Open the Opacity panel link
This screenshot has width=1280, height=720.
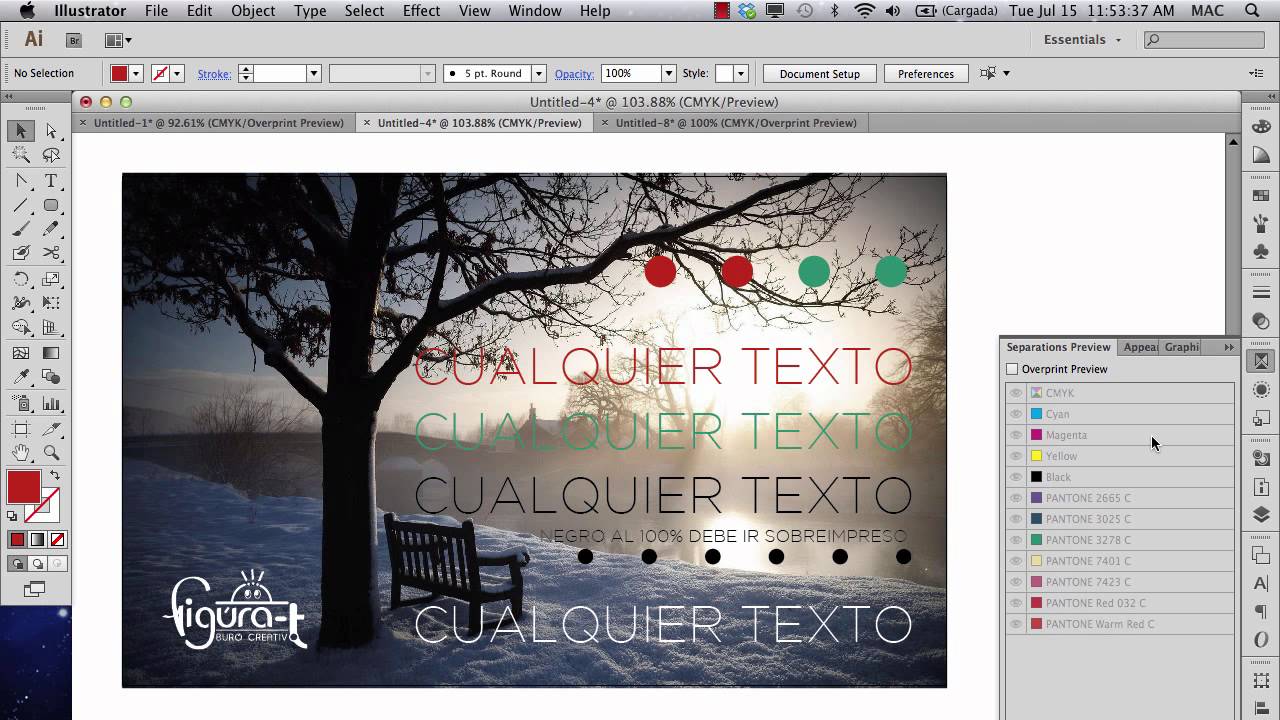pos(574,74)
